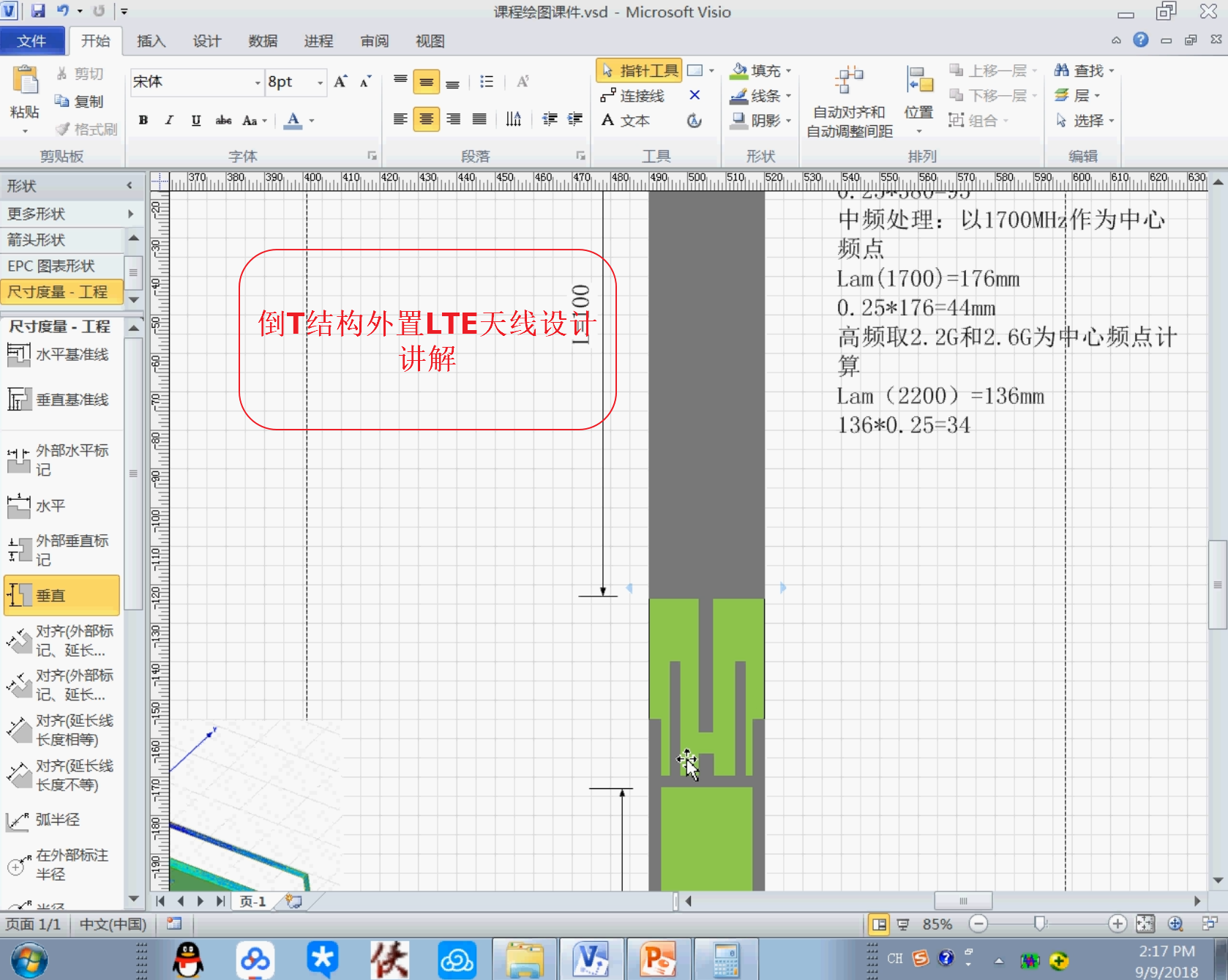Click the Paste icon in clipboard group
Viewport: 1228px width, 980px height.
(25, 81)
